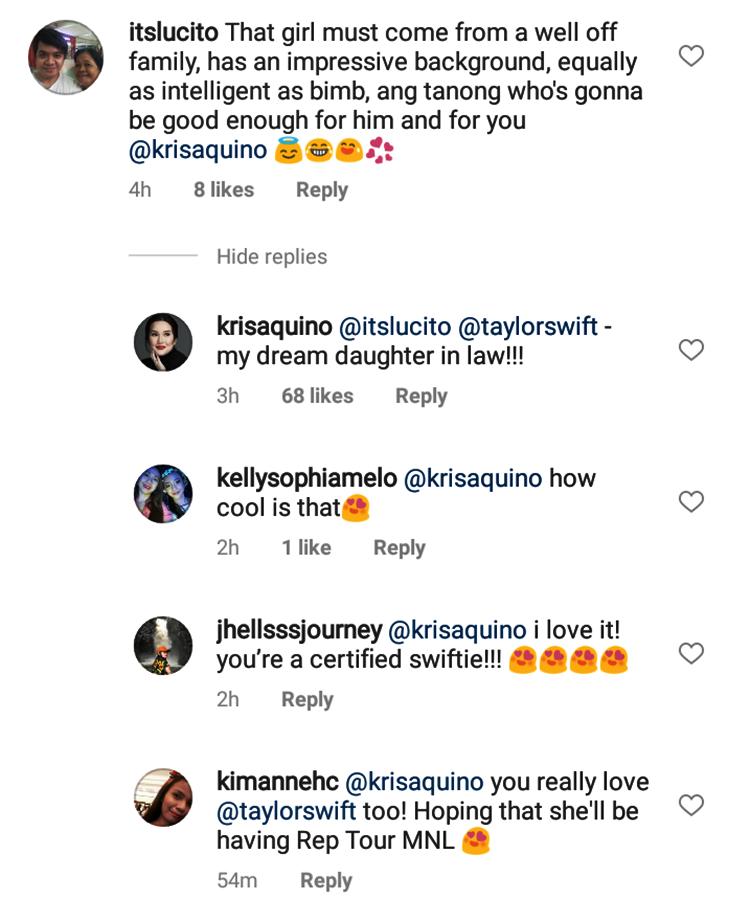Image resolution: width=750 pixels, height=899 pixels.
Task: Like itslucito's comment with heart icon
Action: [691, 56]
